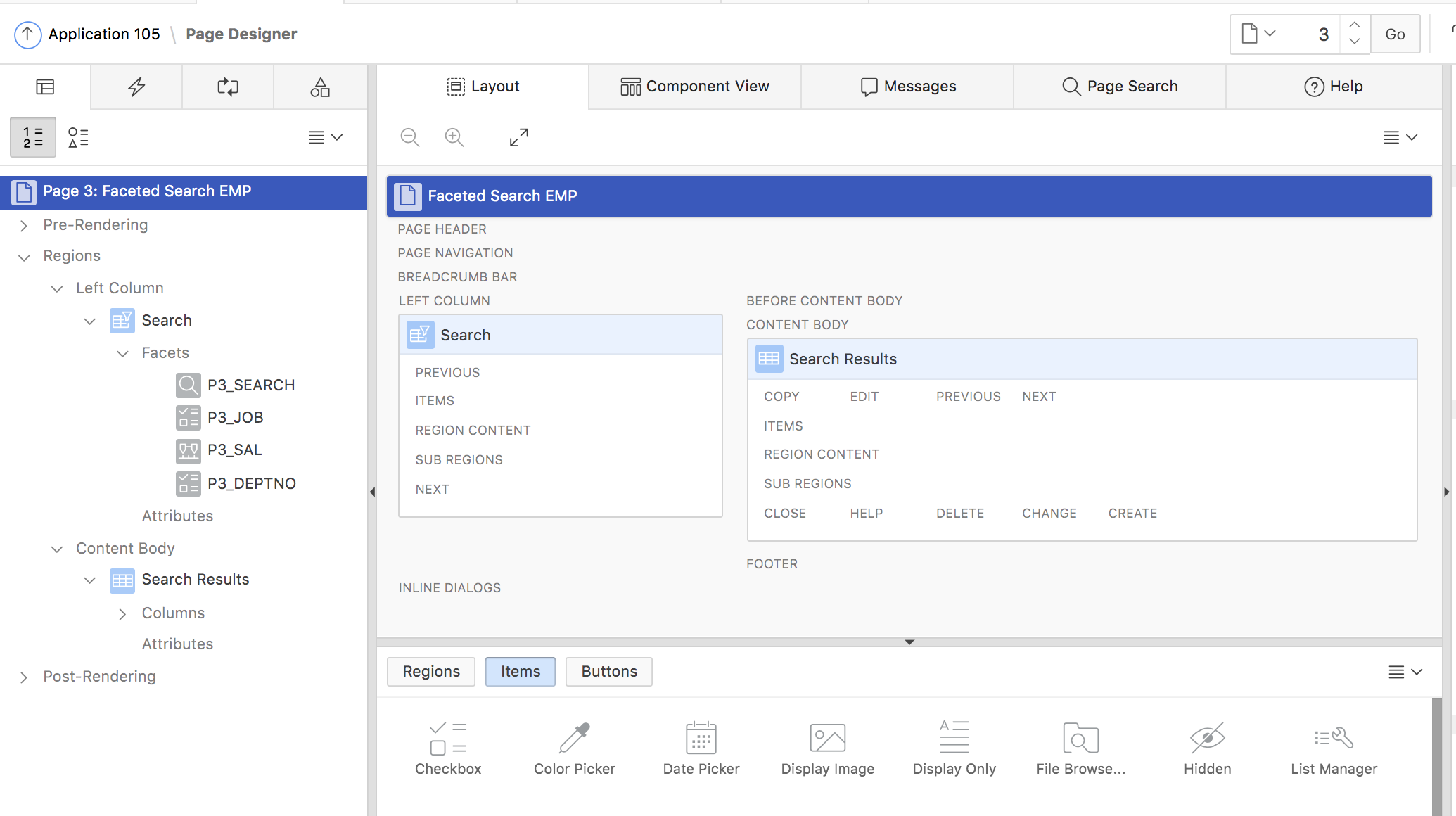Select the Date Picker item from gallery

click(701, 747)
